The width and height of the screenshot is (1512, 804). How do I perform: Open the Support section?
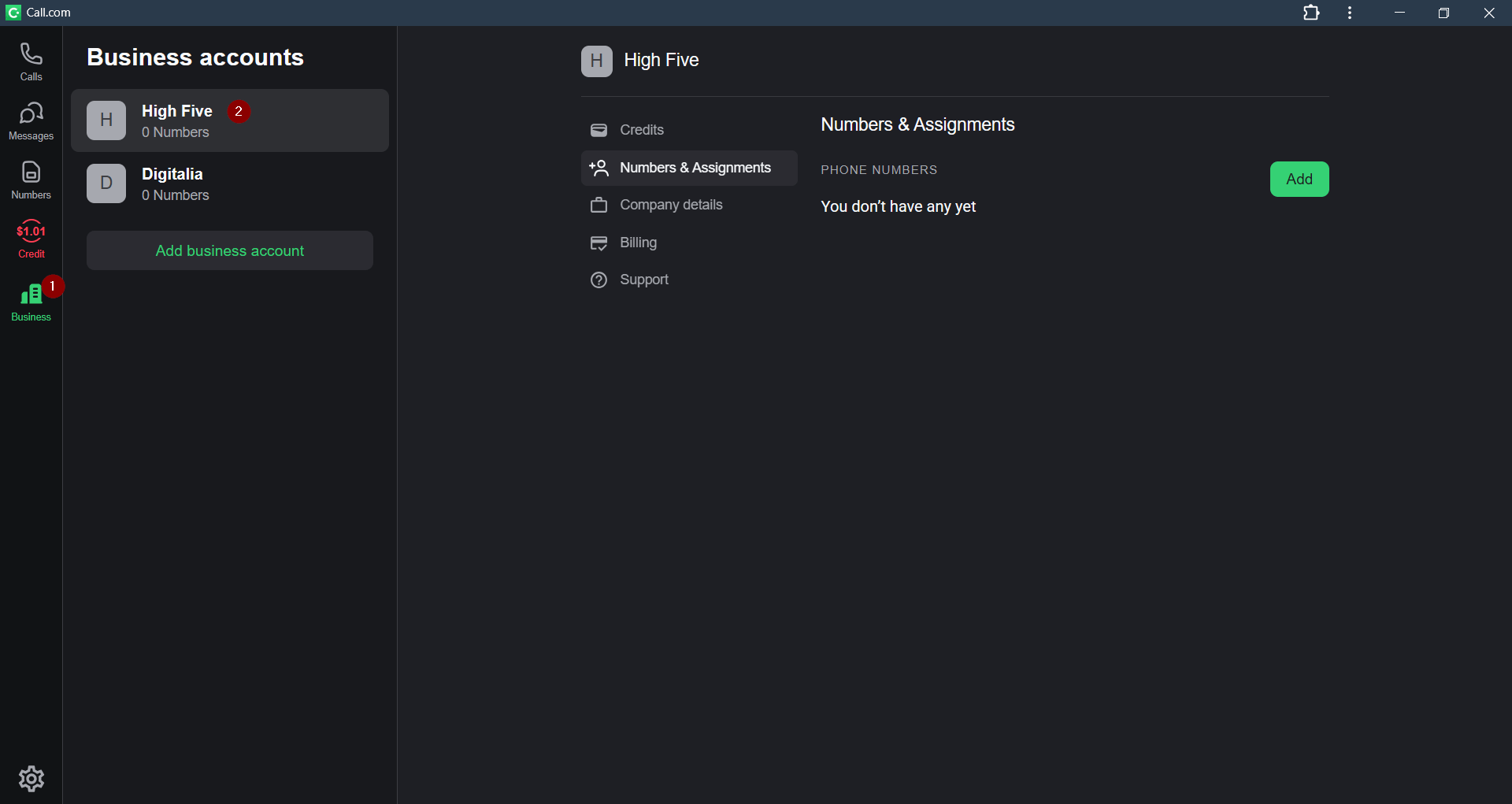coord(643,280)
